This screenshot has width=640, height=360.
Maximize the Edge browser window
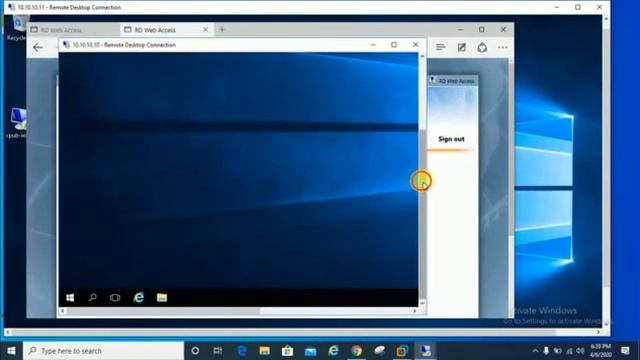(x=482, y=29)
